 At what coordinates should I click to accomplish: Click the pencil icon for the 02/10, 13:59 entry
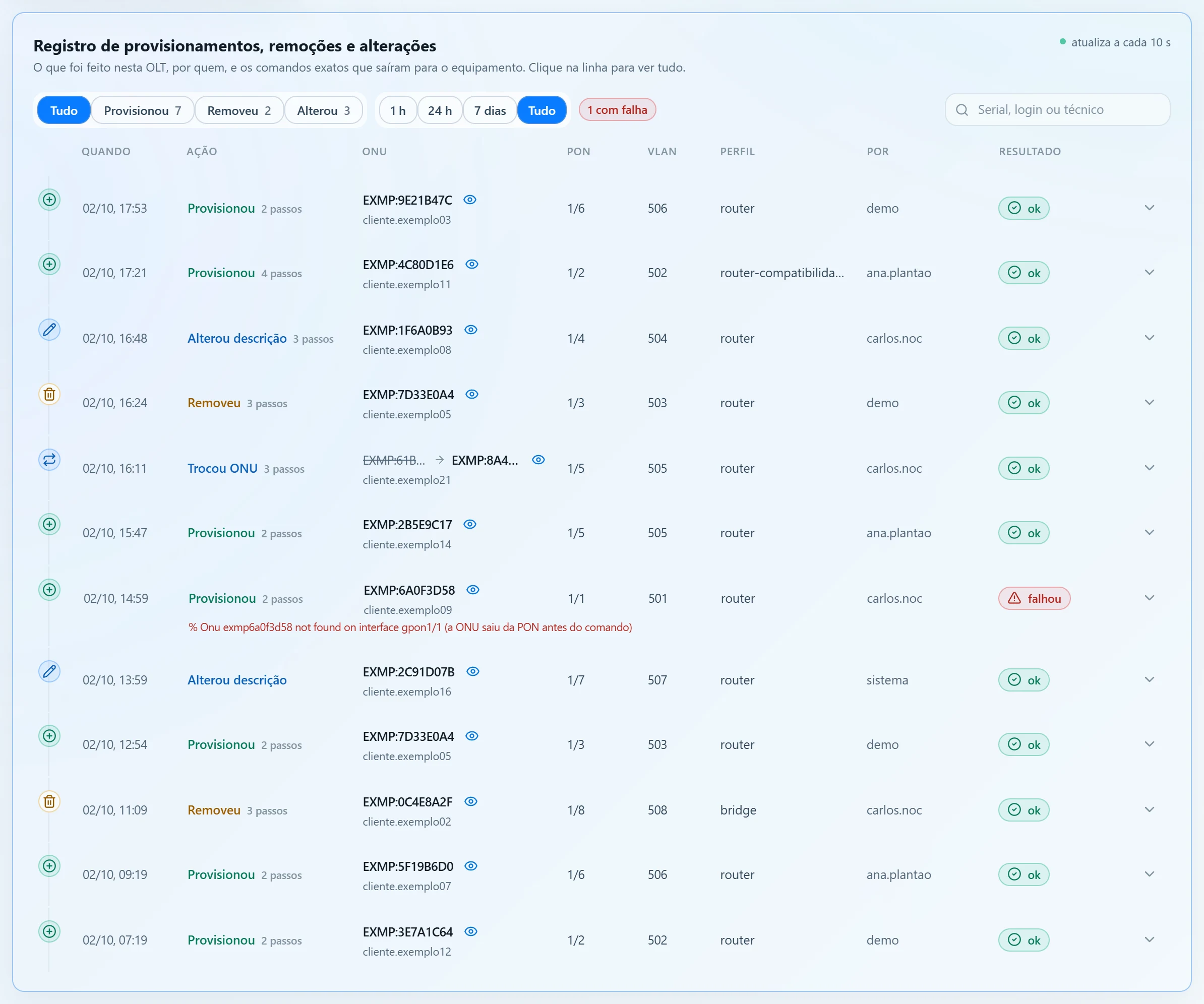[x=49, y=671]
